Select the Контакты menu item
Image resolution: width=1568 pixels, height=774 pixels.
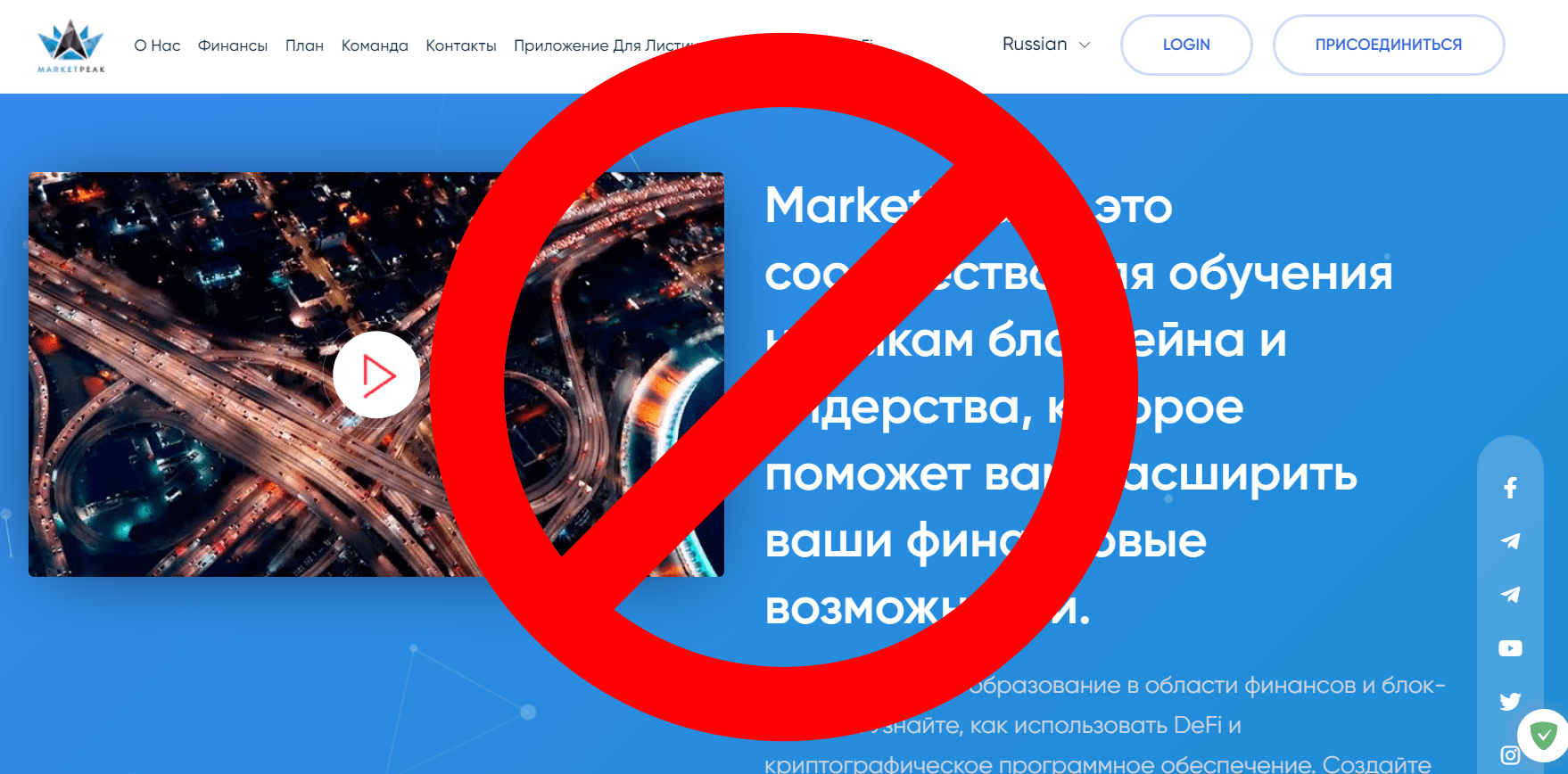[461, 45]
